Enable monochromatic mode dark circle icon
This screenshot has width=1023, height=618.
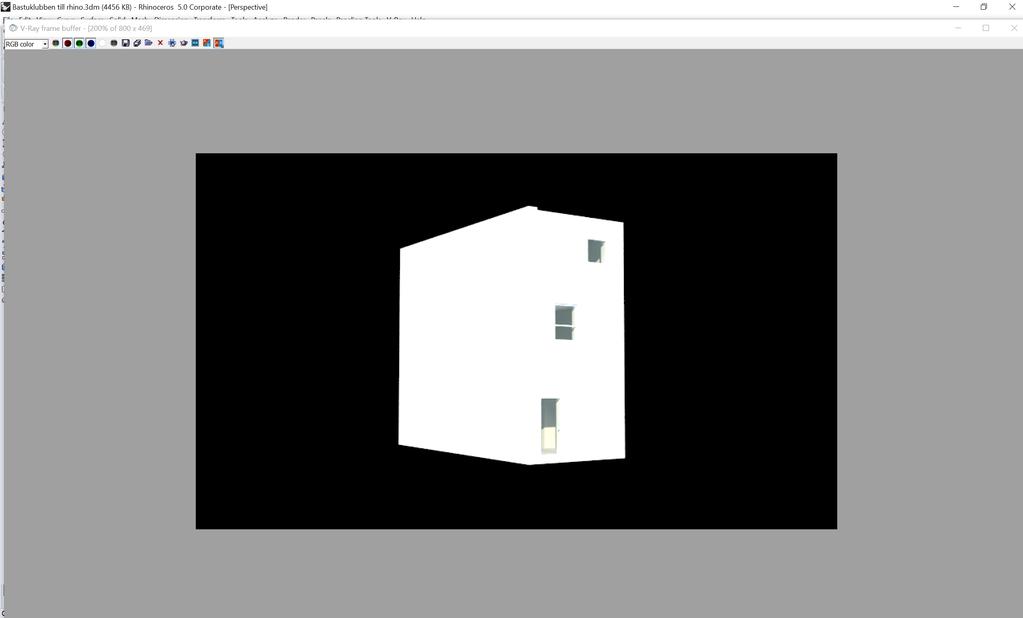click(114, 43)
